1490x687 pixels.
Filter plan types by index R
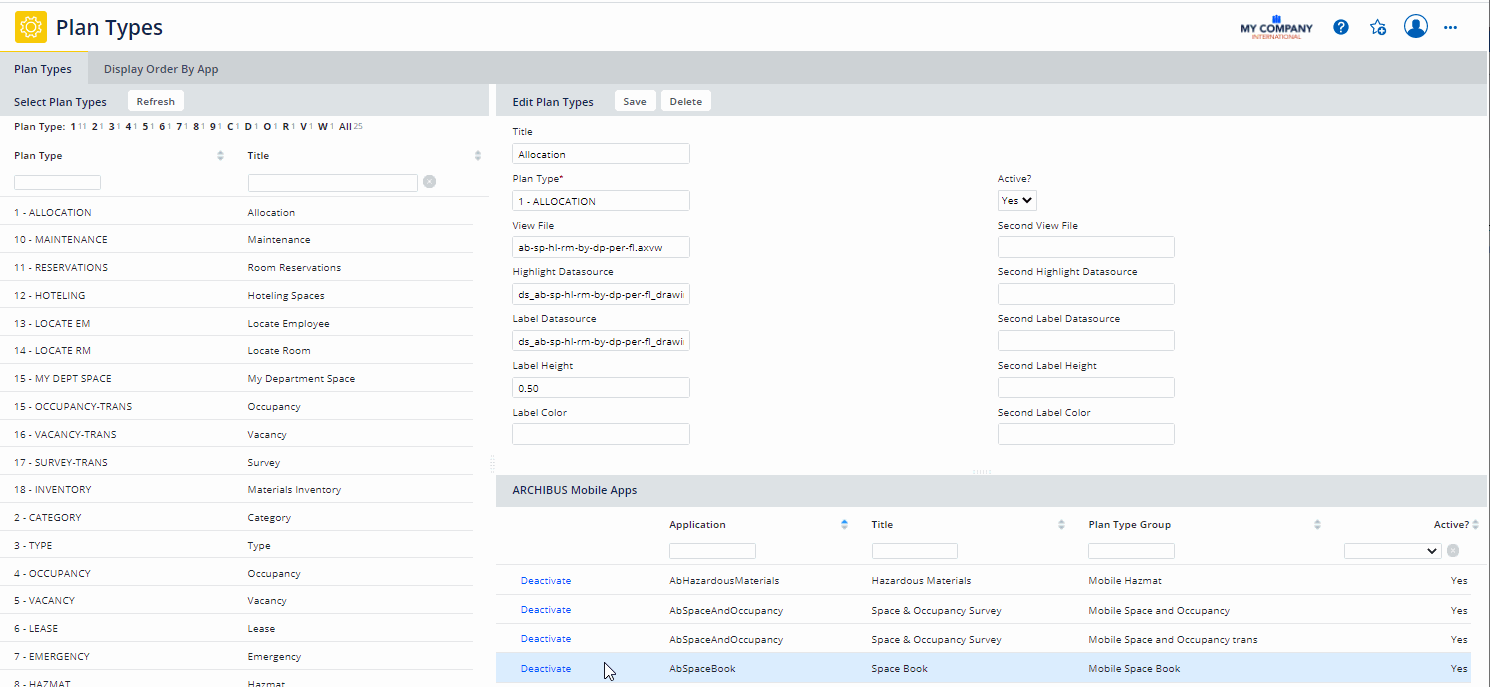(285, 127)
